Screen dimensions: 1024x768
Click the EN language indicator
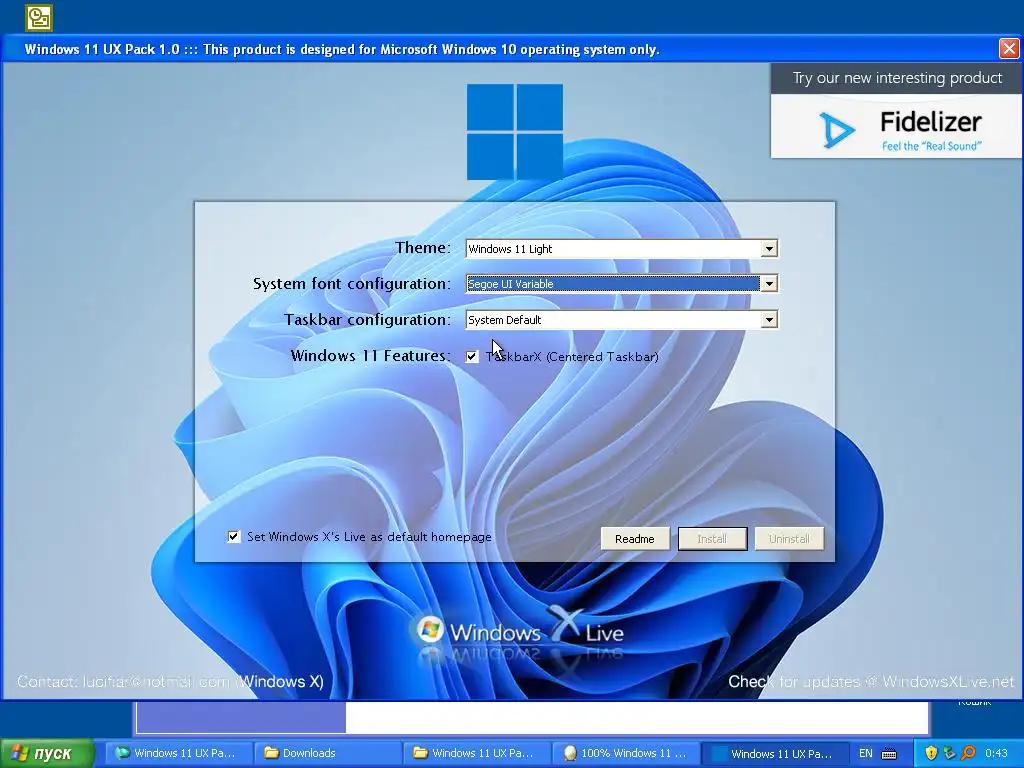point(865,753)
